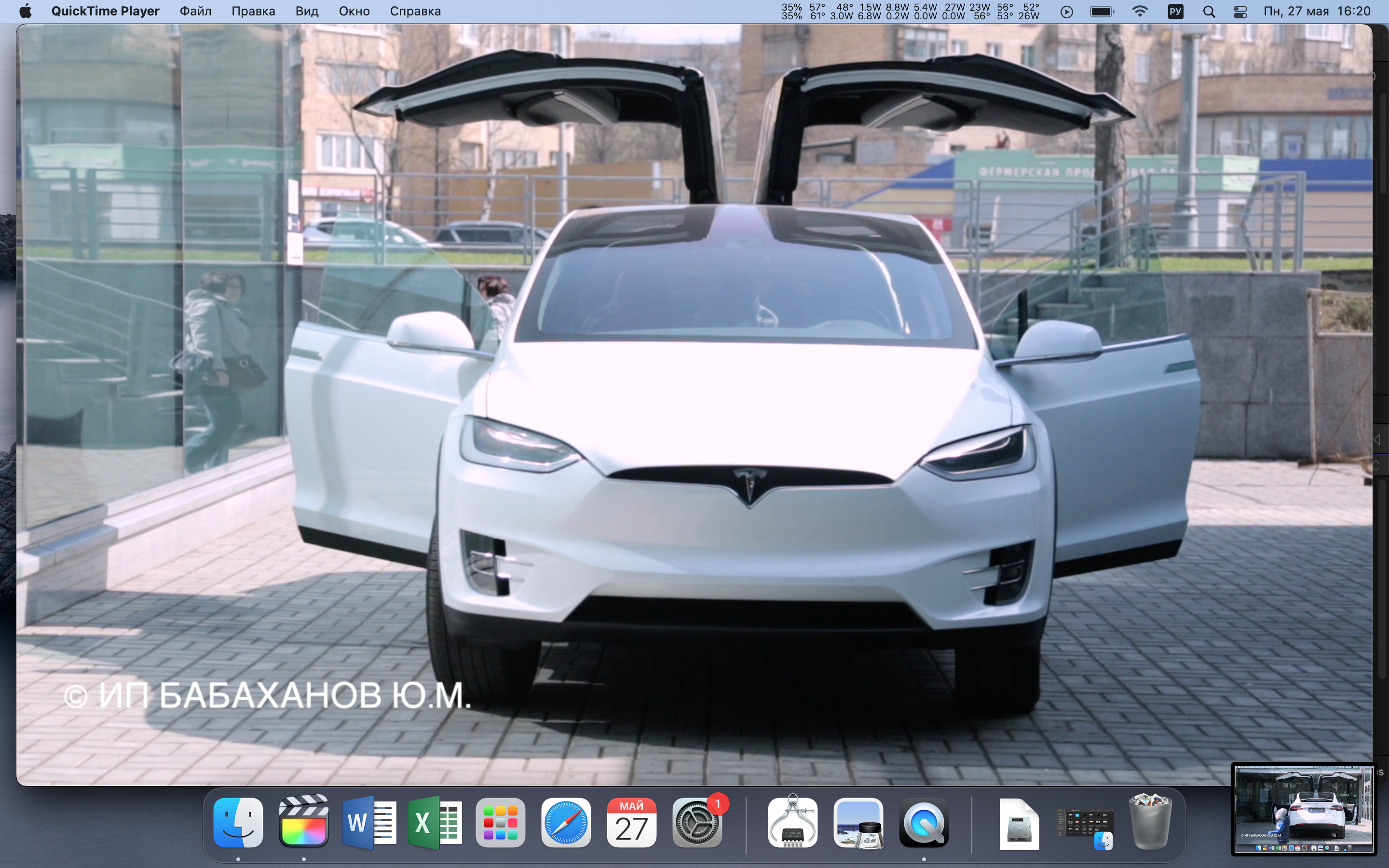1389x868 pixels.
Task: Open the Справка menu
Action: pyautogui.click(x=415, y=12)
